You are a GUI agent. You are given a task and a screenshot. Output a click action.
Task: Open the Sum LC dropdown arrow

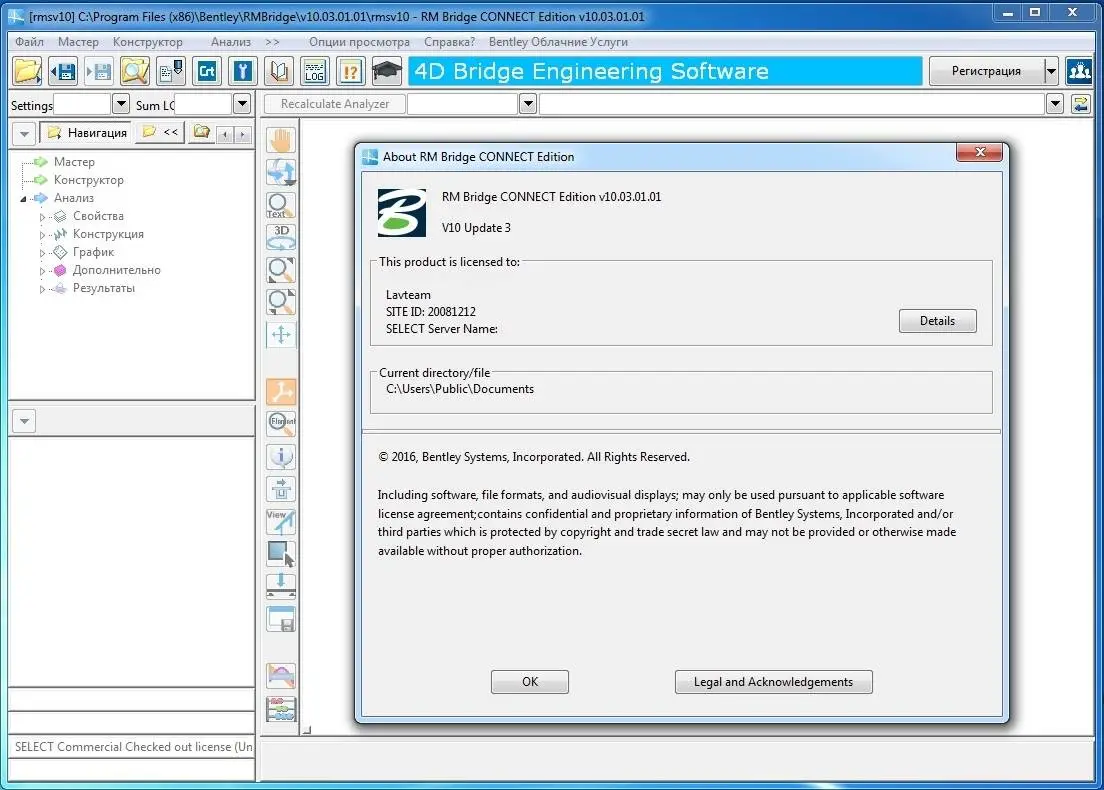[x=242, y=104]
